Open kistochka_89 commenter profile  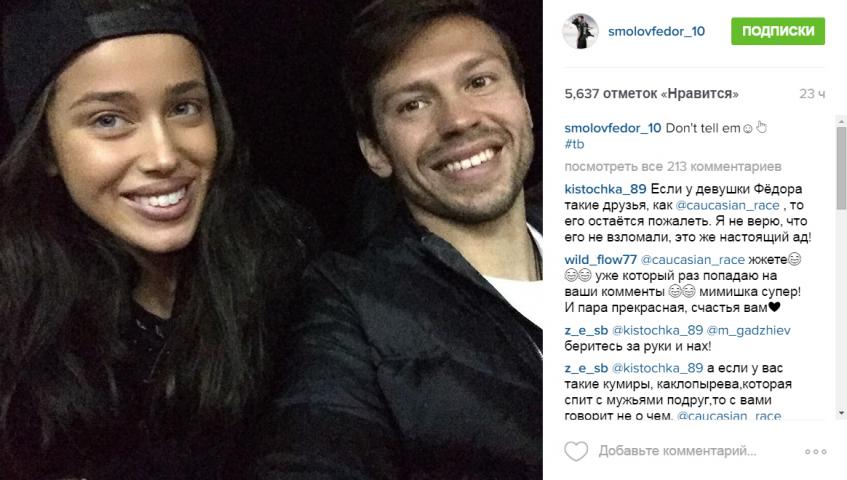pos(605,189)
